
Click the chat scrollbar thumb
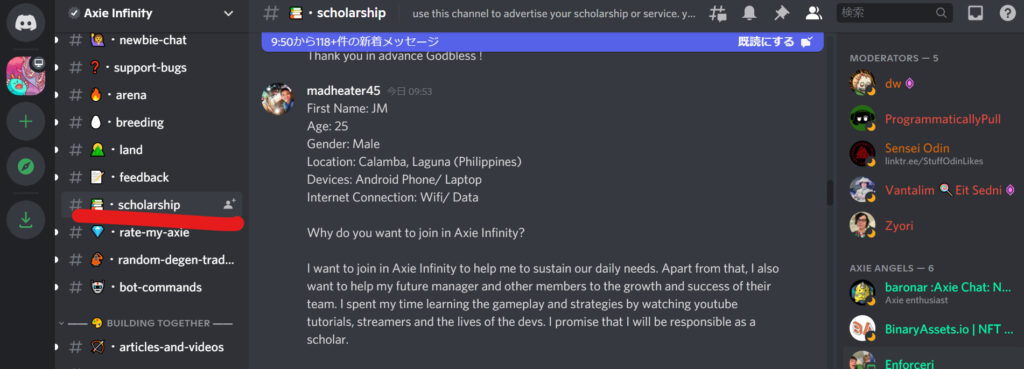point(830,193)
